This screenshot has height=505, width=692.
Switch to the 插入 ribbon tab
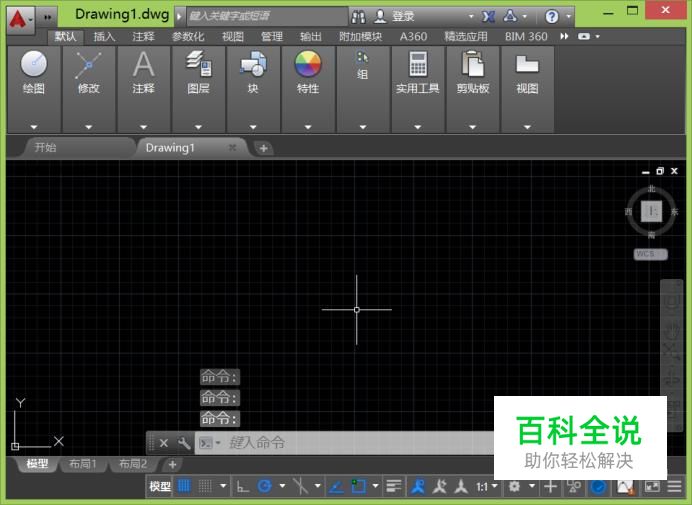click(x=104, y=36)
